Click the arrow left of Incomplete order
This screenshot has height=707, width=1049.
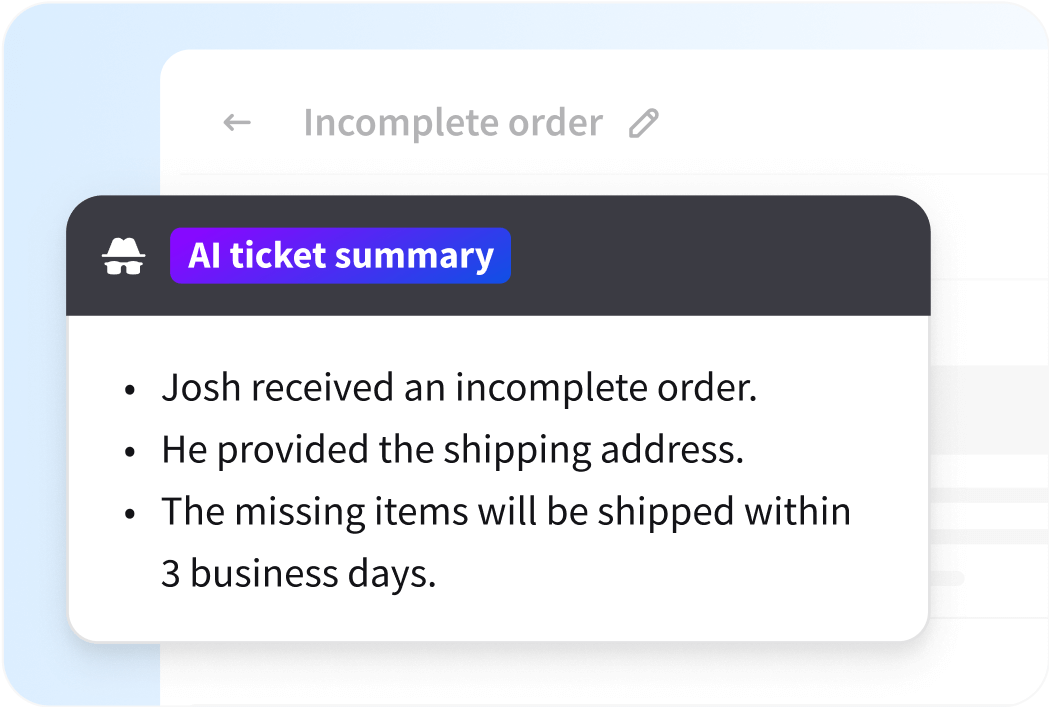(x=236, y=122)
